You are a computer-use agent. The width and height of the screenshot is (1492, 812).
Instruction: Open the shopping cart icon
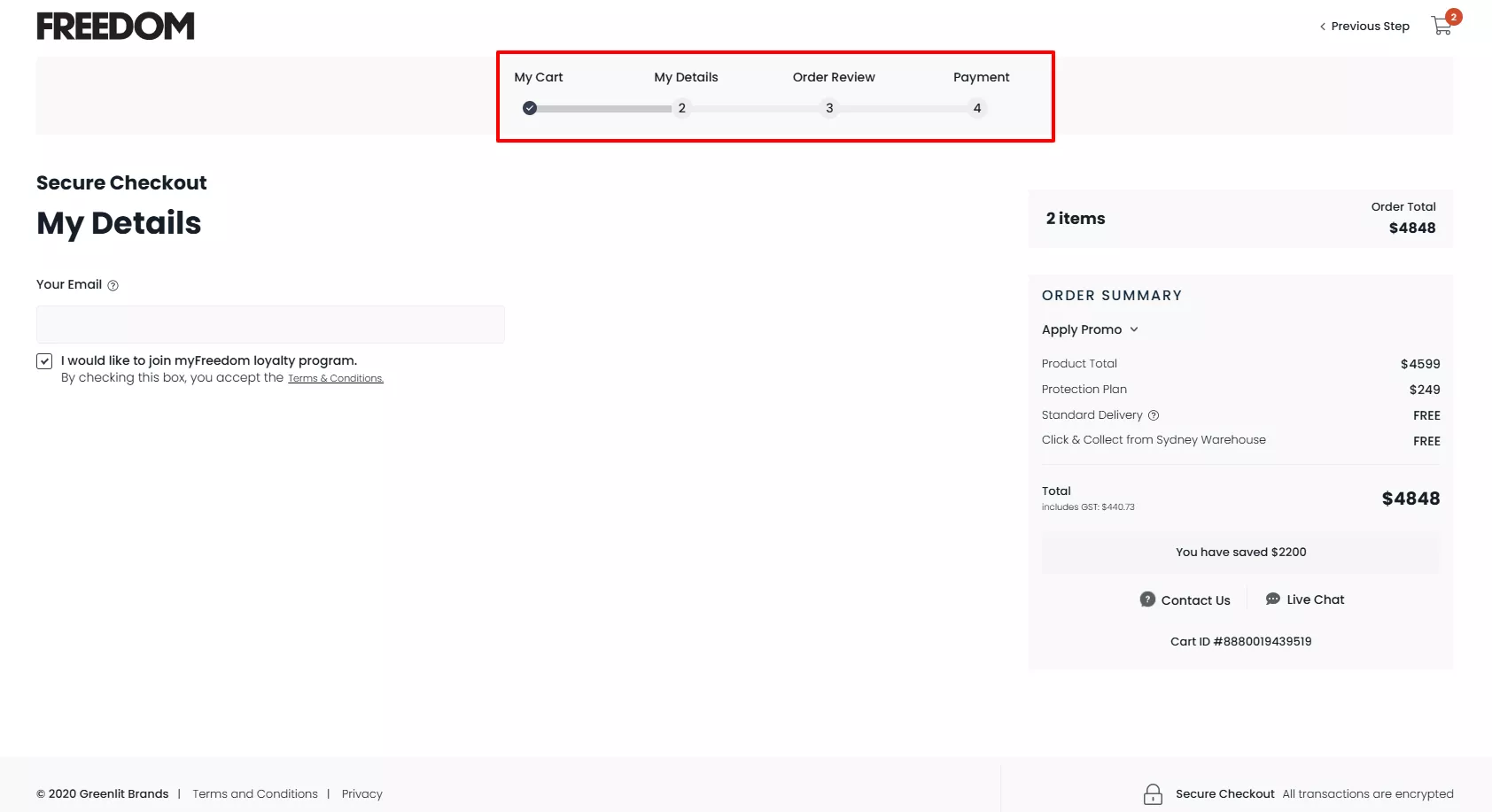1441,26
